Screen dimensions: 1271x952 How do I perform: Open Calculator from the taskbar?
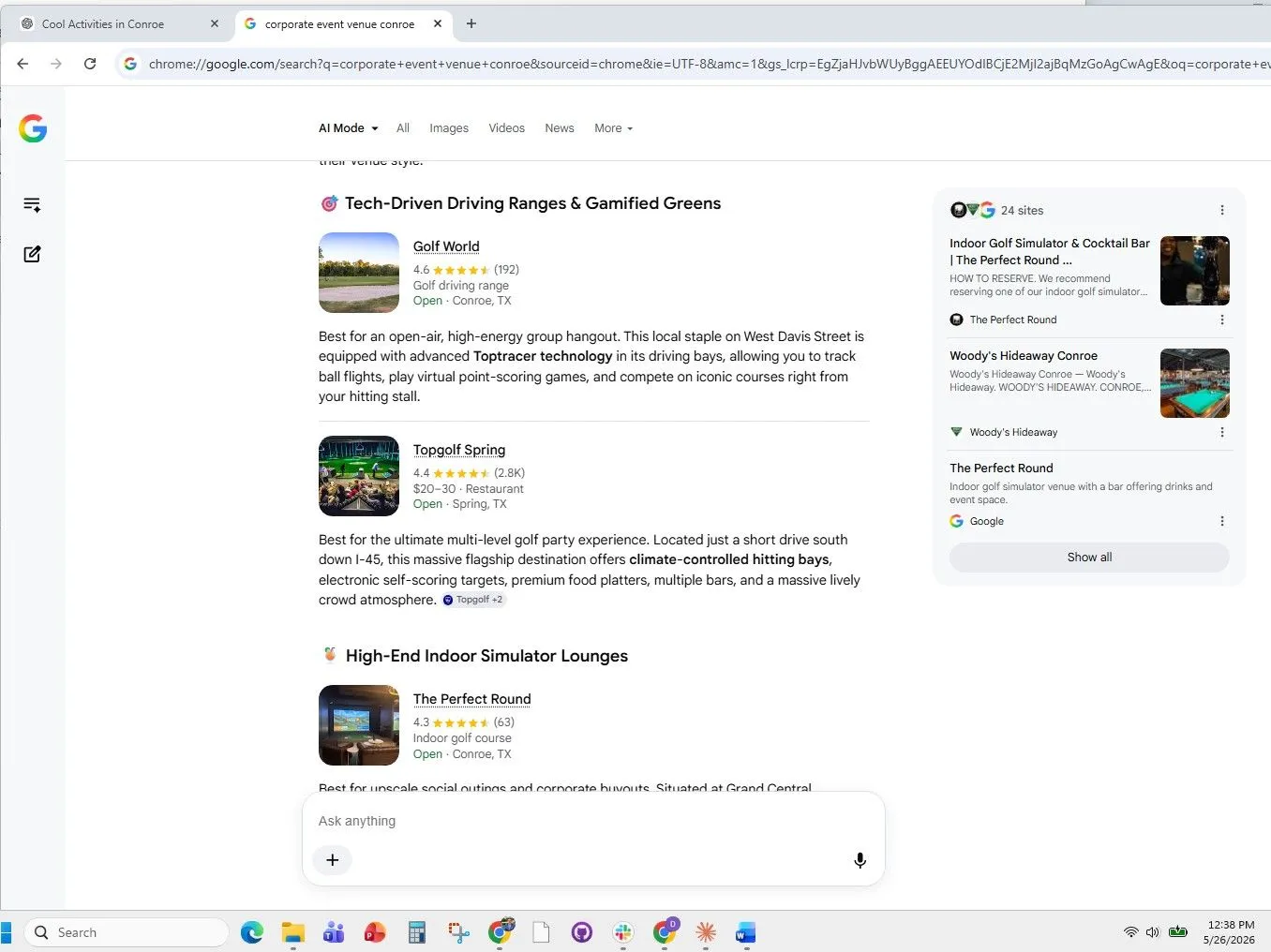coord(417,932)
